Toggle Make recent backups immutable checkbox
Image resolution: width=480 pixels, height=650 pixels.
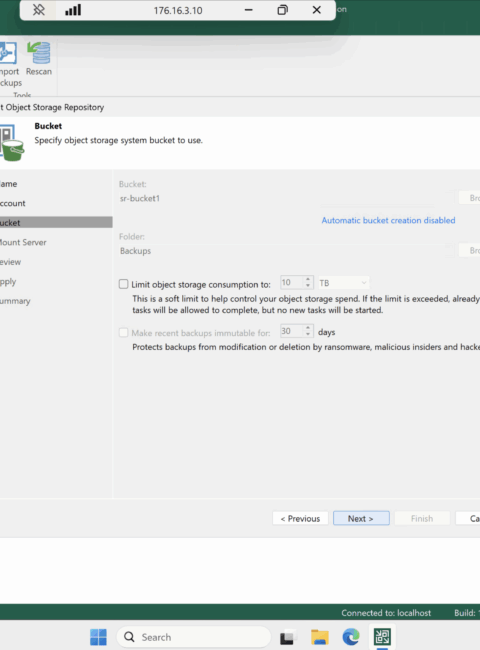pyautogui.click(x=124, y=332)
